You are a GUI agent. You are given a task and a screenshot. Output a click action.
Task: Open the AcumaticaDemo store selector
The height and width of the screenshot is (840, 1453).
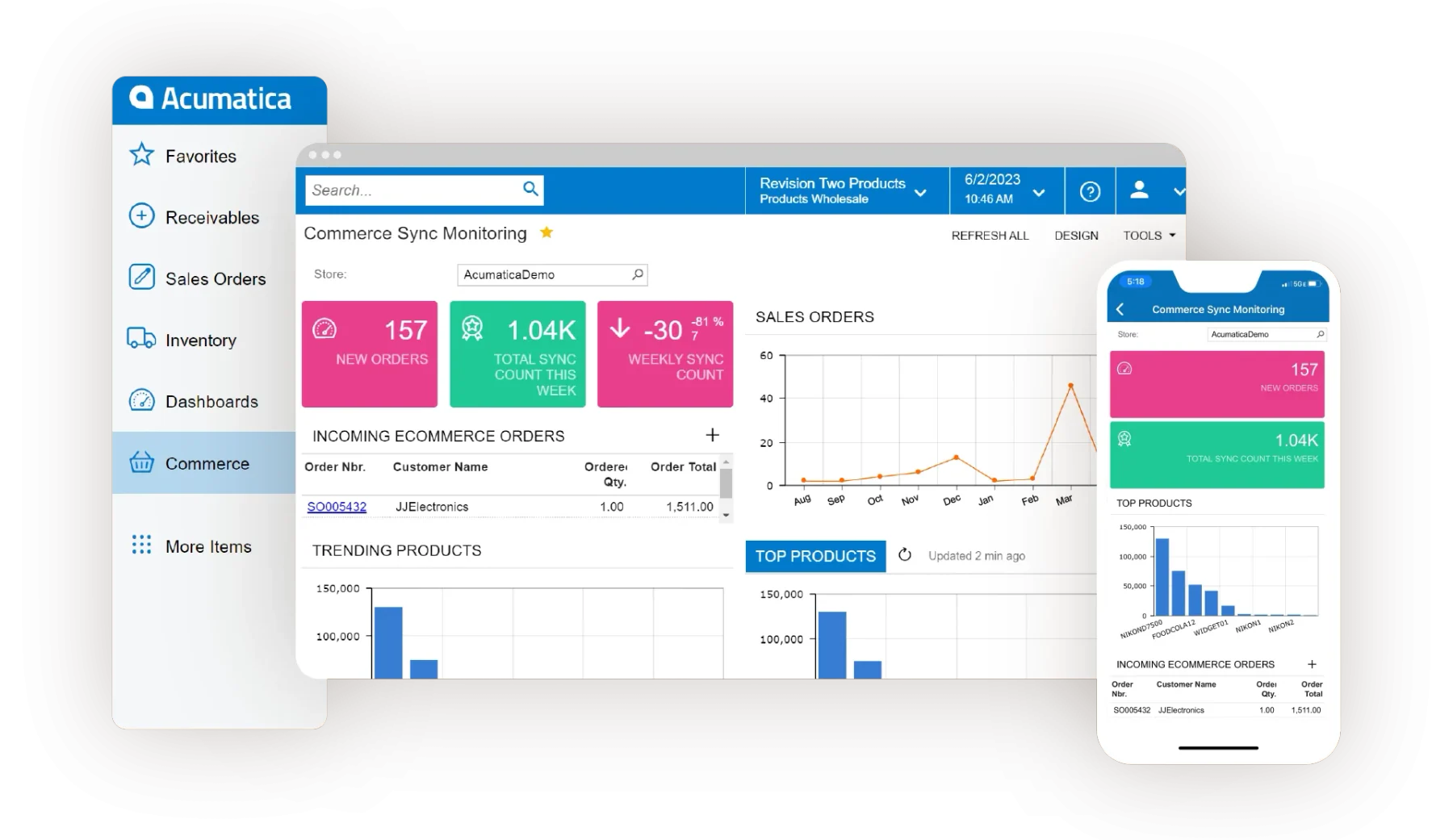point(552,274)
